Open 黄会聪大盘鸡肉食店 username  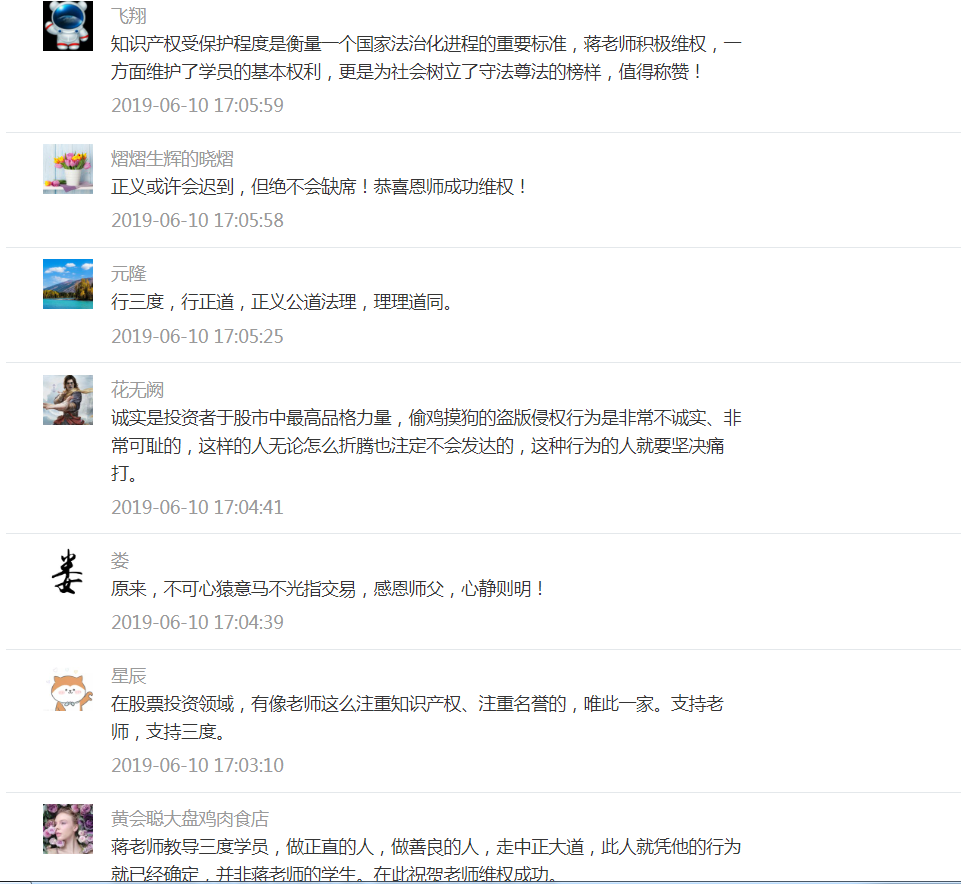(190, 819)
